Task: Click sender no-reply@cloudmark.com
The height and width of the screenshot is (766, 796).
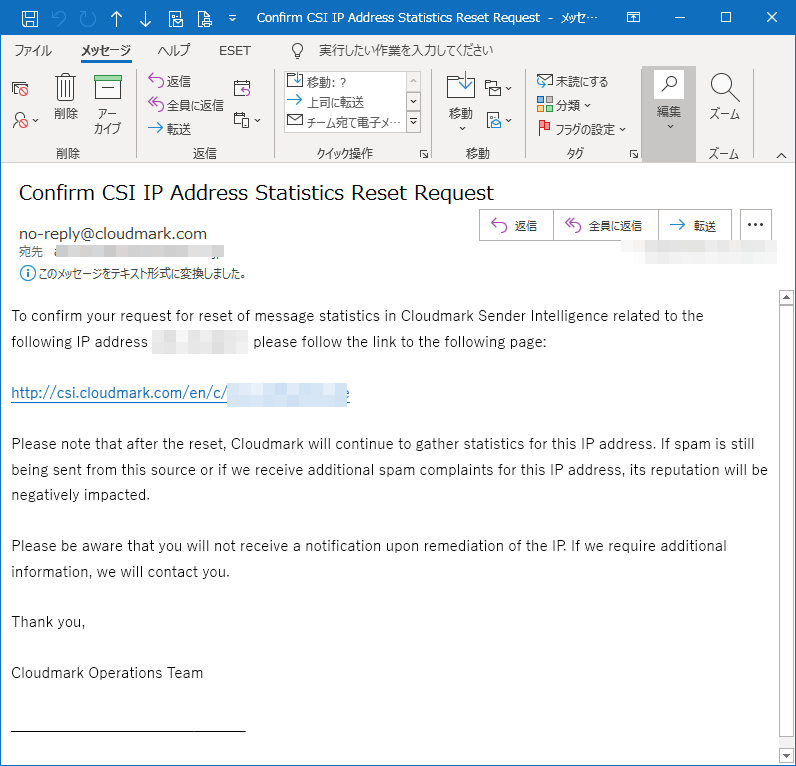Action: pyautogui.click(x=113, y=233)
